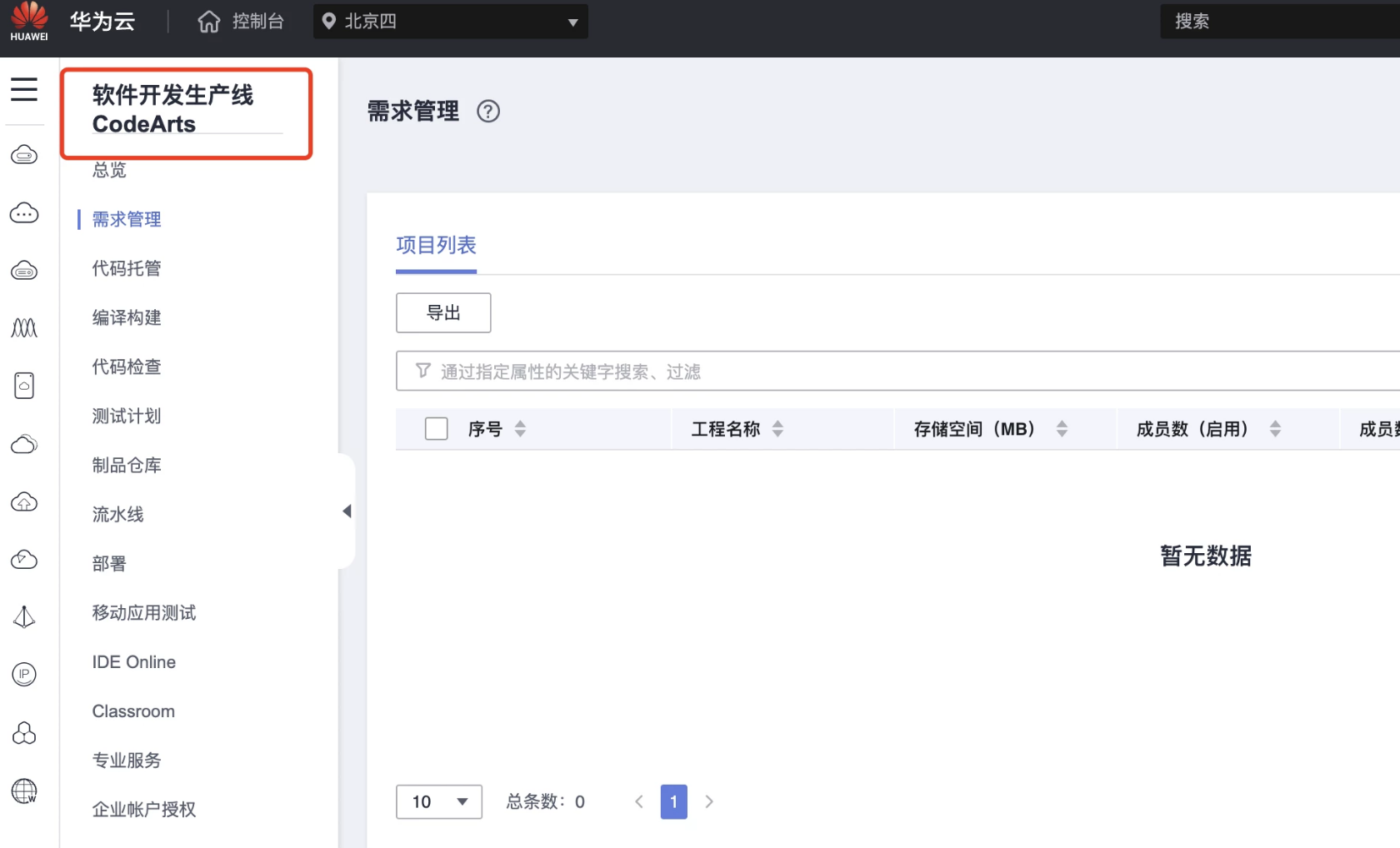The image size is (1400, 848).
Task: Open 流水线 in the side menu
Action: coord(117,514)
